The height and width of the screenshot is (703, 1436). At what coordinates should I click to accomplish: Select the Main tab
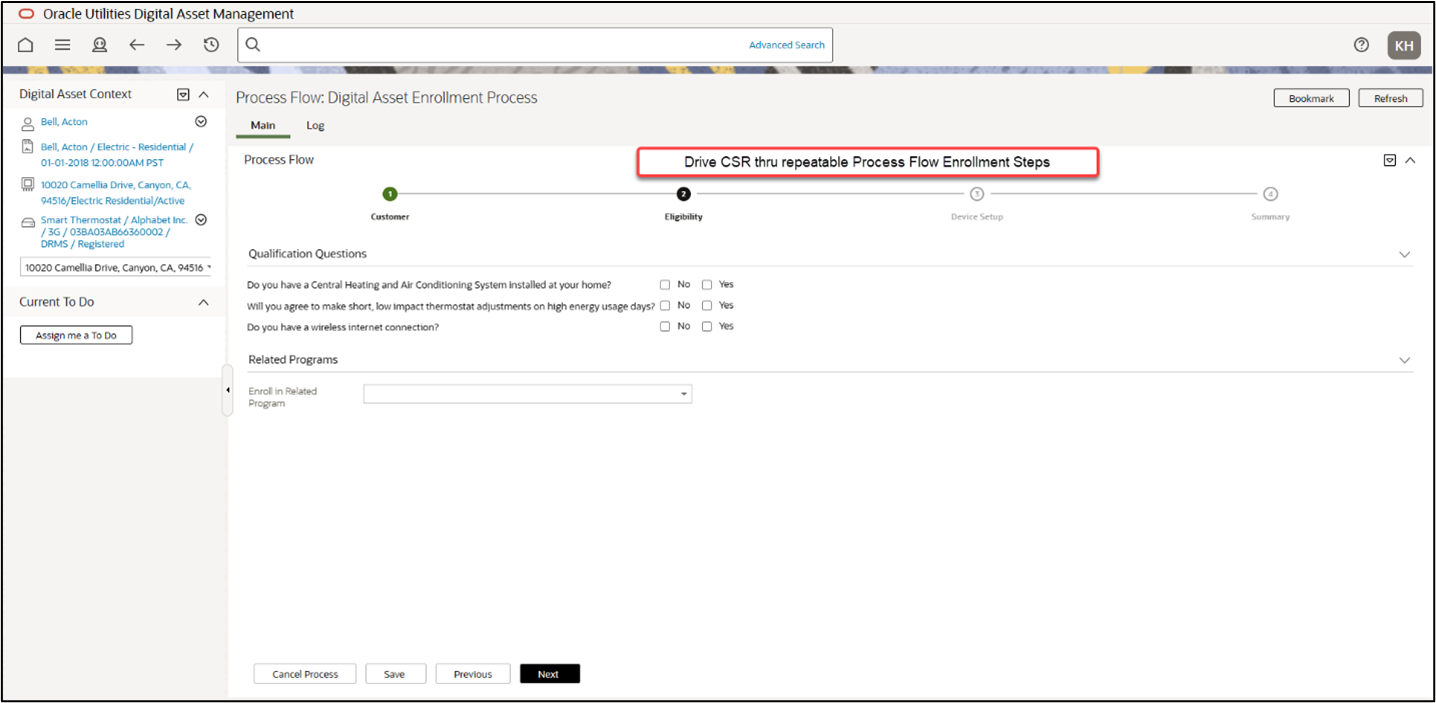263,126
